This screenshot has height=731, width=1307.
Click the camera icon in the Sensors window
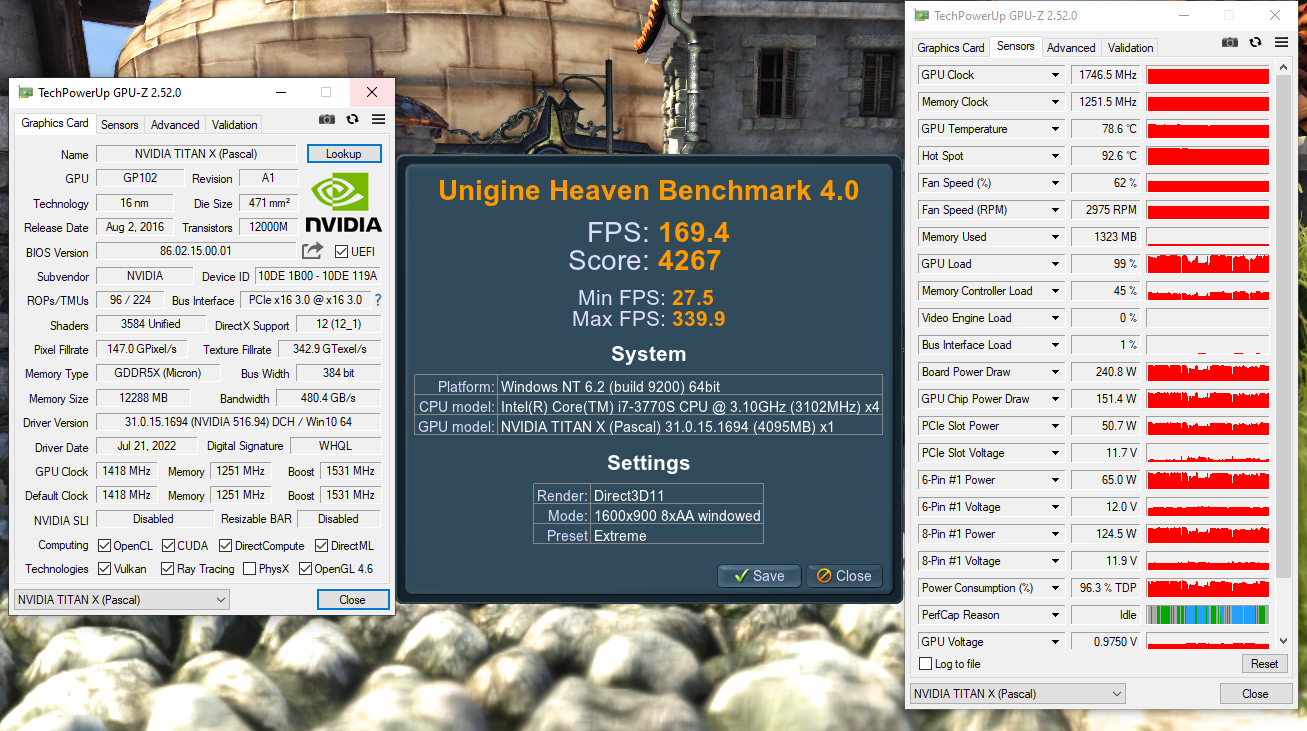pos(1230,42)
